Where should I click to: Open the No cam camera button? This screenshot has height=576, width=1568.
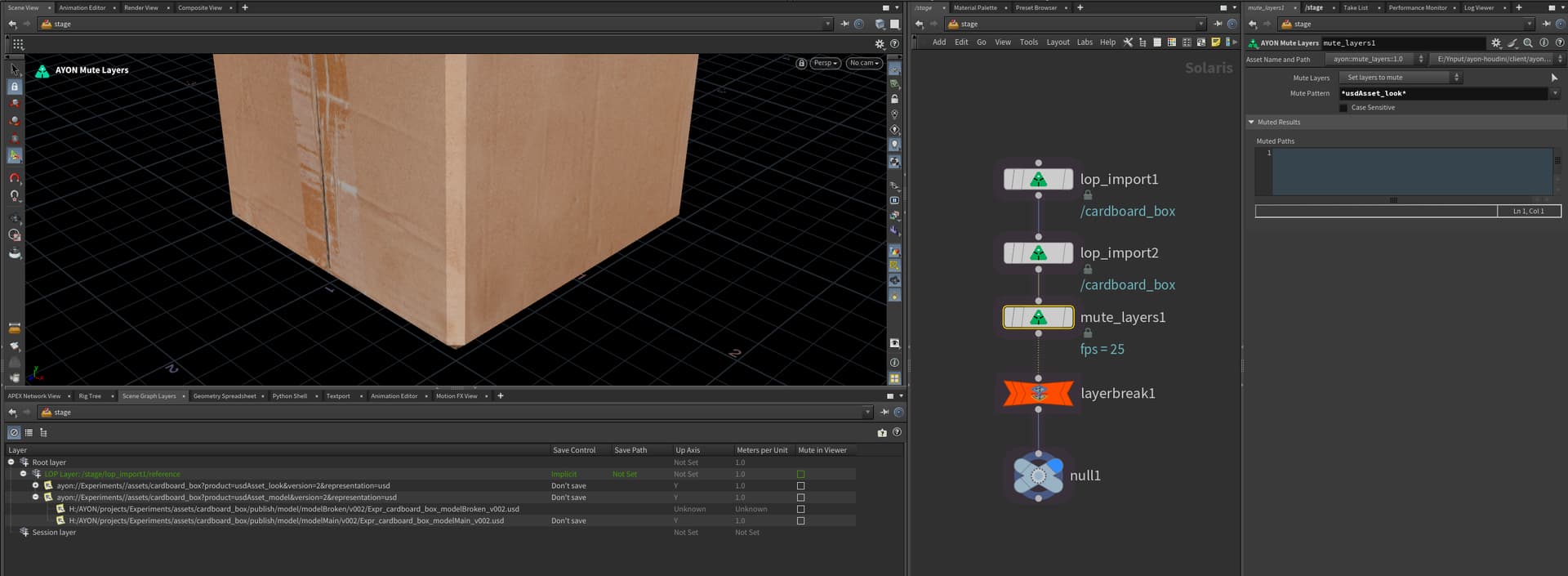863,63
